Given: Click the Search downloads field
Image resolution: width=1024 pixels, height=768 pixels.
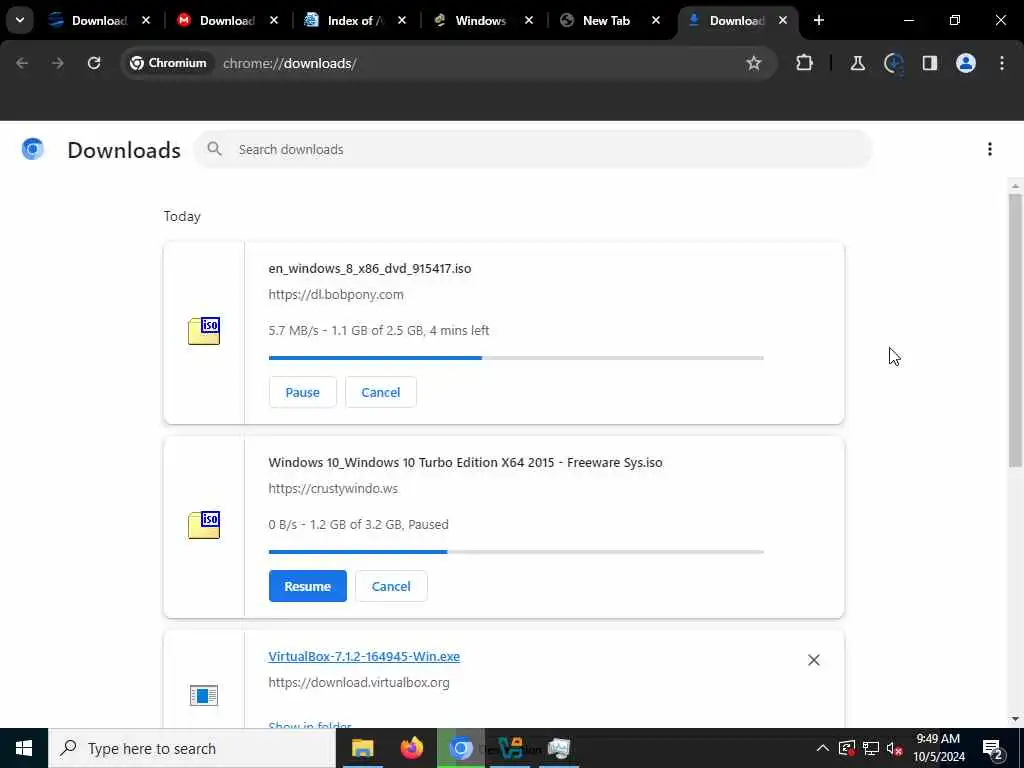Looking at the screenshot, I should pos(533,150).
